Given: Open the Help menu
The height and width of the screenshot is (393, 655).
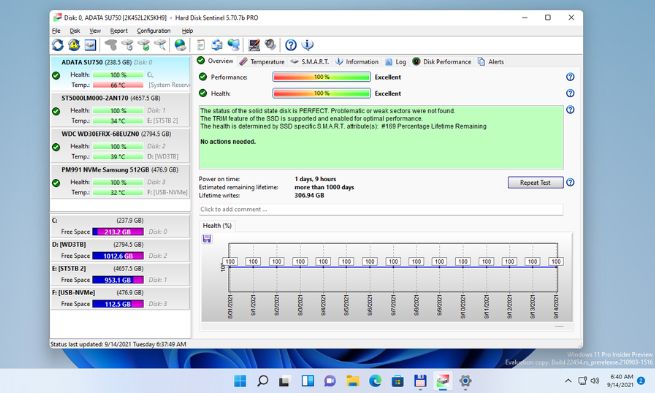Looking at the screenshot, I should click(187, 31).
